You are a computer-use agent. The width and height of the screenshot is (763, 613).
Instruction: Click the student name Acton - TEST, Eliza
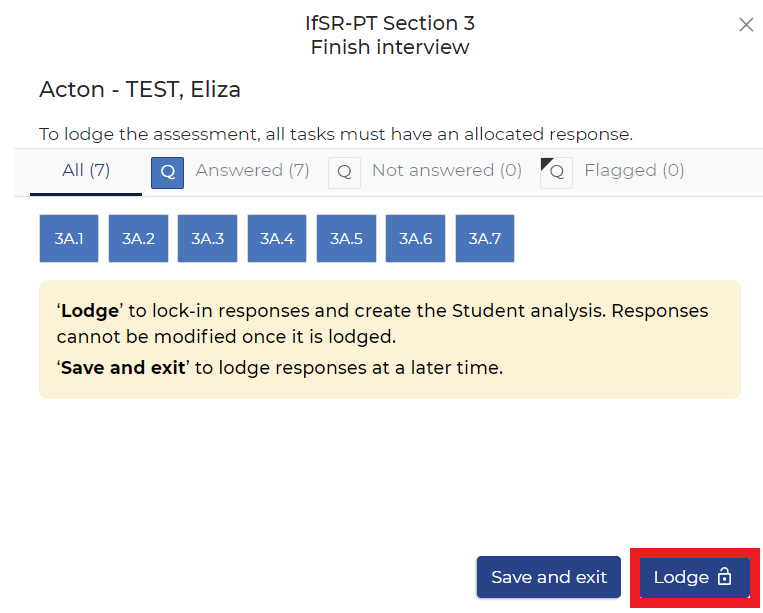pyautogui.click(x=140, y=90)
